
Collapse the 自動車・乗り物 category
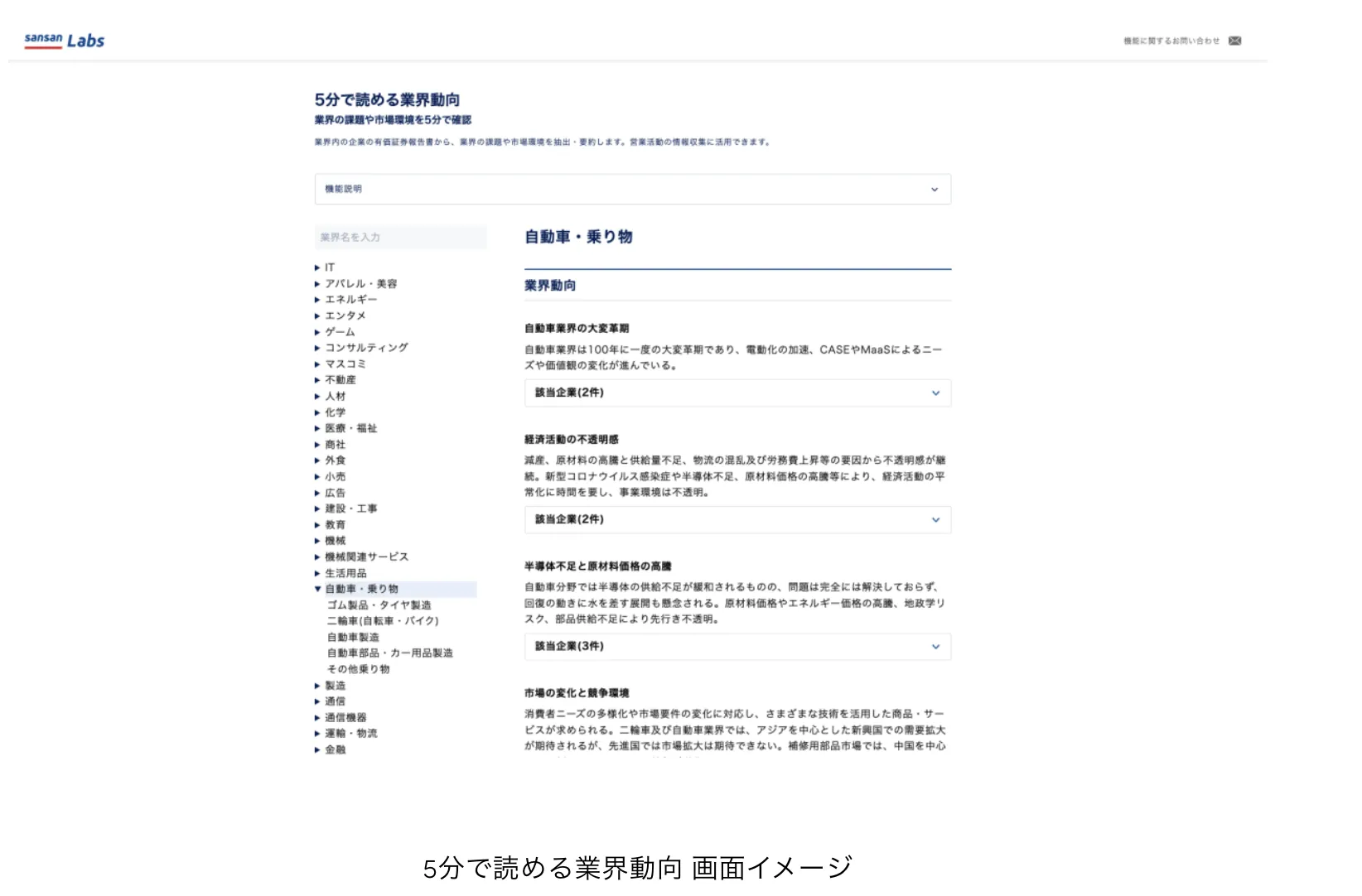pos(395,589)
